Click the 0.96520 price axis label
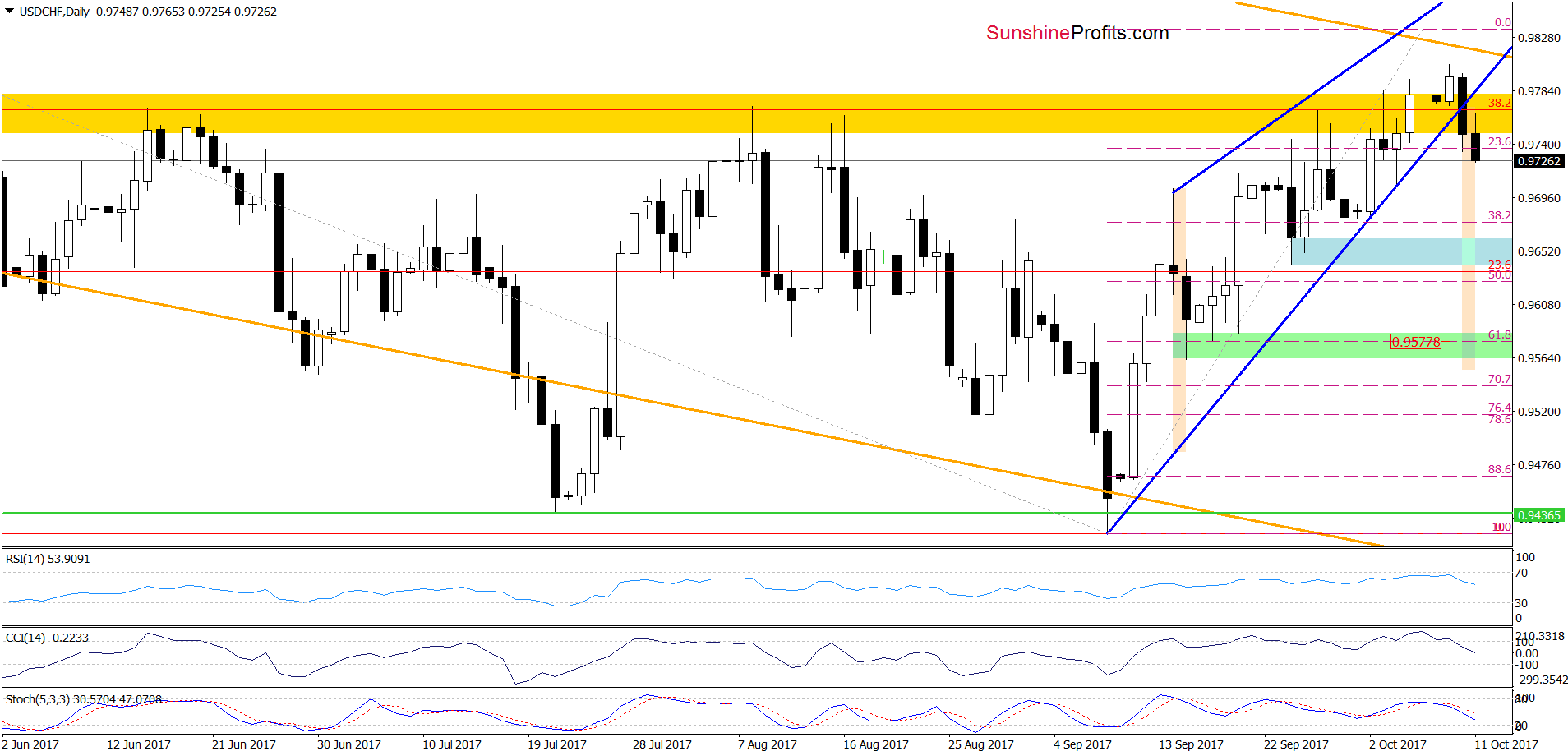 pos(1538,251)
